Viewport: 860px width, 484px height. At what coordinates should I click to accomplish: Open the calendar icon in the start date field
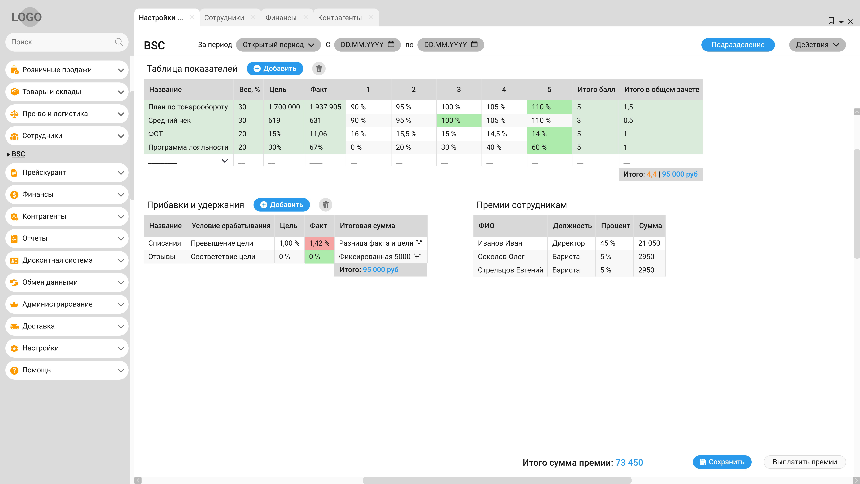tap(391, 44)
